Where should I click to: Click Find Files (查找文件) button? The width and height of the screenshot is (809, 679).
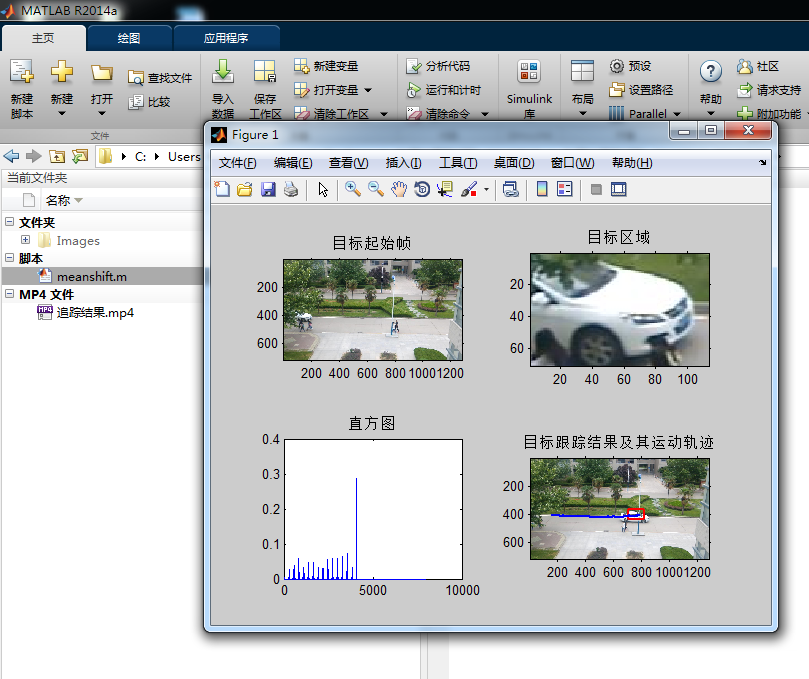click(160, 78)
